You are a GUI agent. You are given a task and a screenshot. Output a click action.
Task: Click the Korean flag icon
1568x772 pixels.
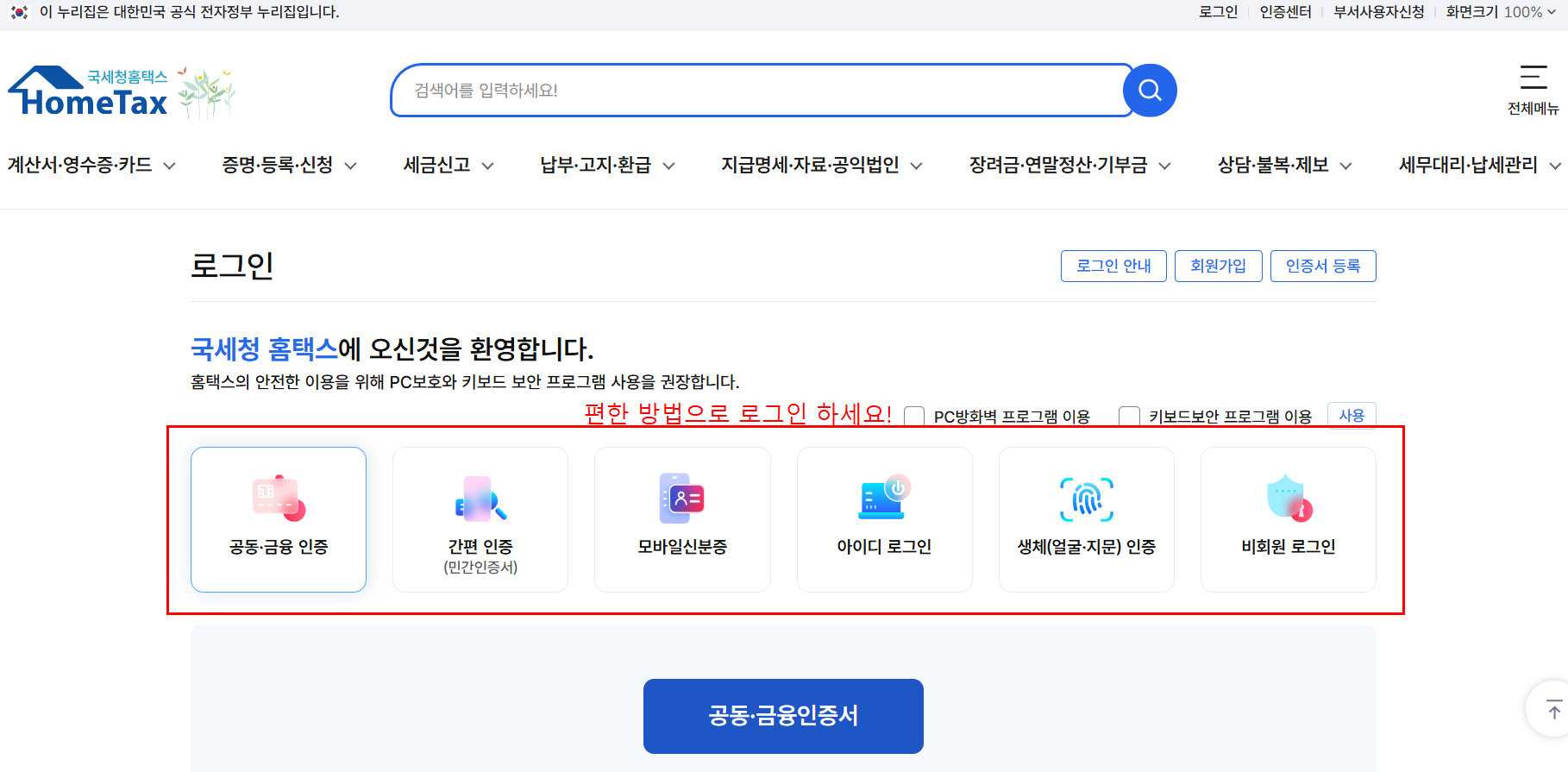tap(19, 12)
